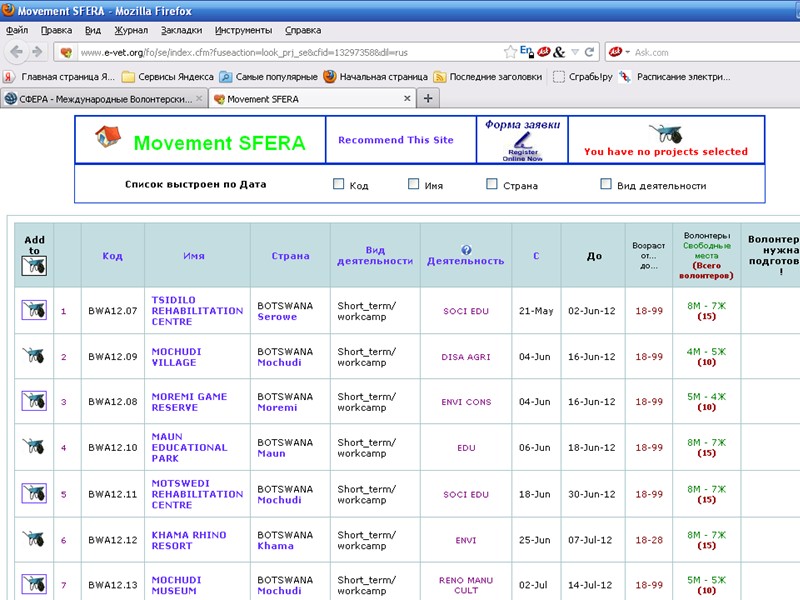Click the Movement SFERA home house icon
This screenshot has width=800, height=600.
[x=108, y=137]
